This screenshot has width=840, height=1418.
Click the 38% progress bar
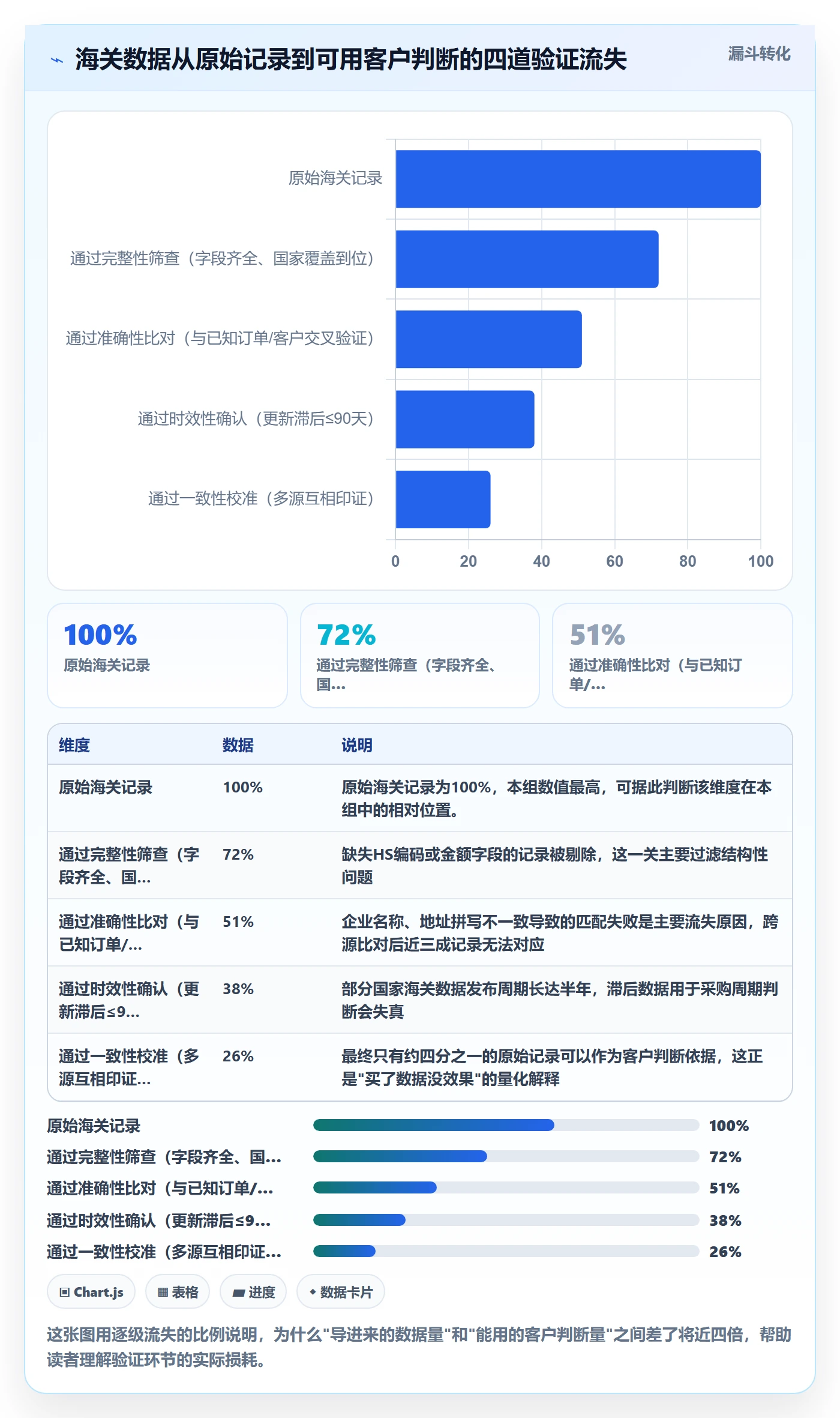coord(506,1220)
